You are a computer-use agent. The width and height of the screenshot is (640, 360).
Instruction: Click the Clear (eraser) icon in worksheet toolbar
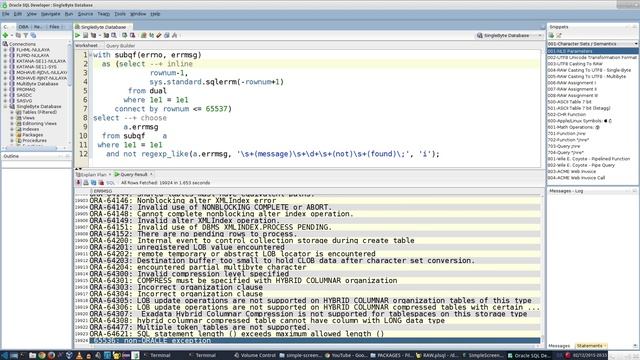click(x=159, y=36)
